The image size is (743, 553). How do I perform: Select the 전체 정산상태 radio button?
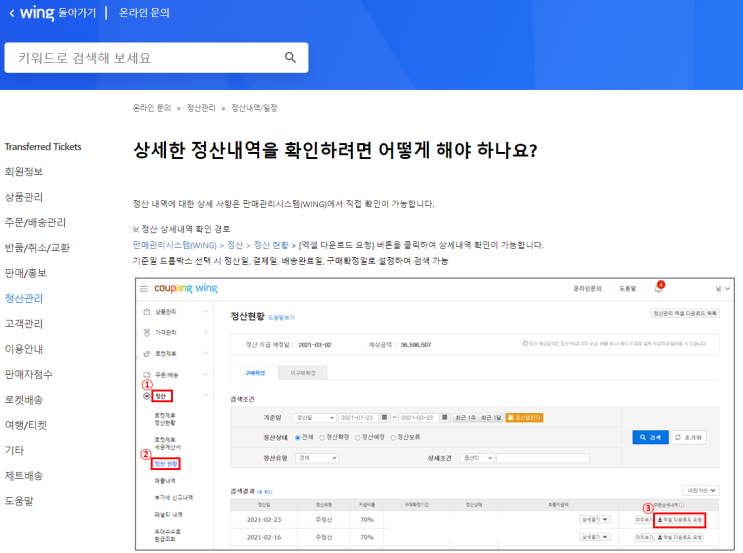tap(298, 438)
